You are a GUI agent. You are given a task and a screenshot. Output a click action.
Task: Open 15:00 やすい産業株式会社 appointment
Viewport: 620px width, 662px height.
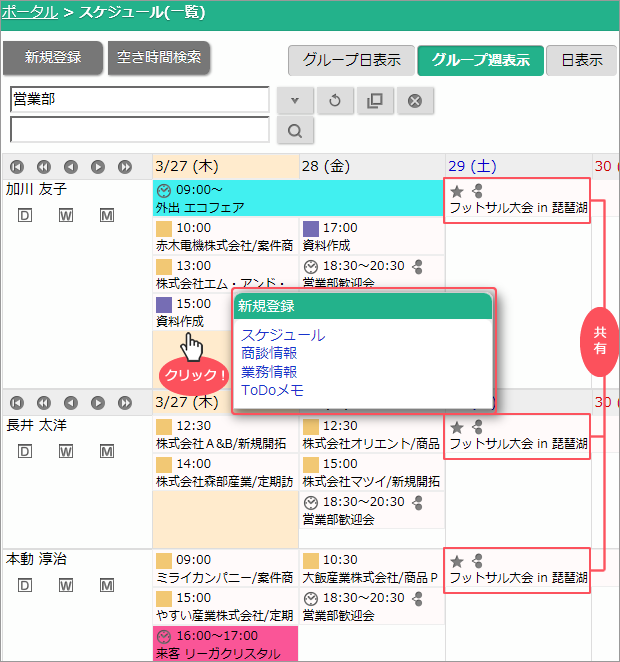tap(225, 606)
